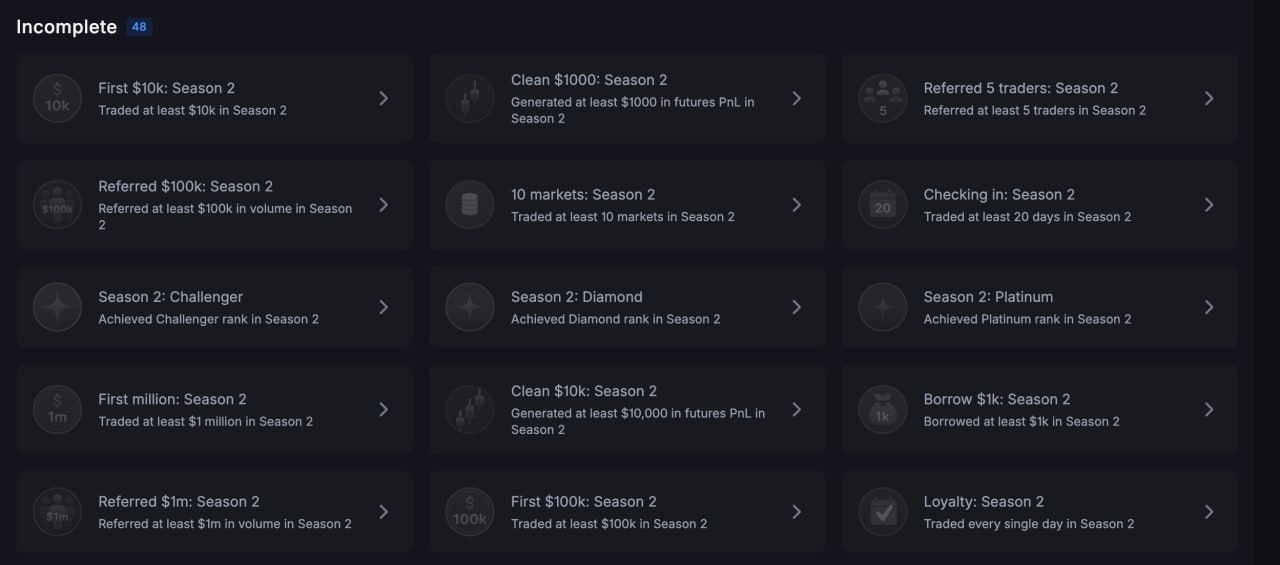1280x565 pixels.
Task: Click the 100k badge icon for First $100k
Action: click(x=470, y=512)
